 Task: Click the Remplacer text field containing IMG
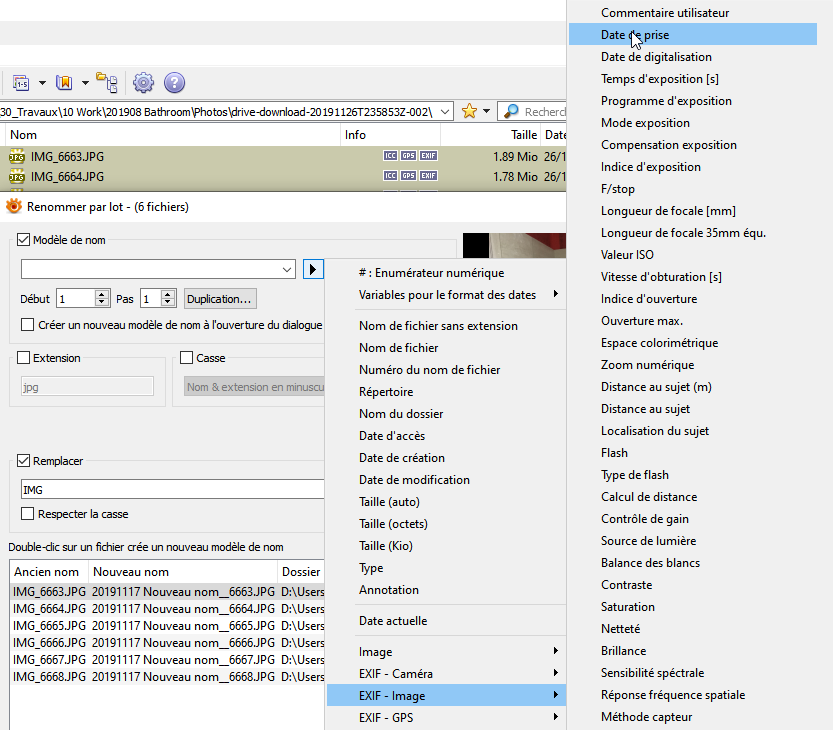tap(170, 490)
